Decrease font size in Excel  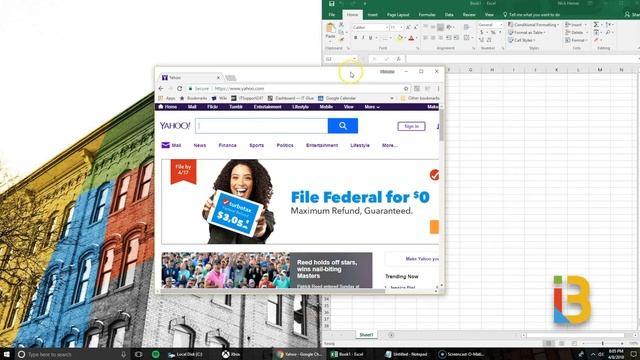pos(415,27)
